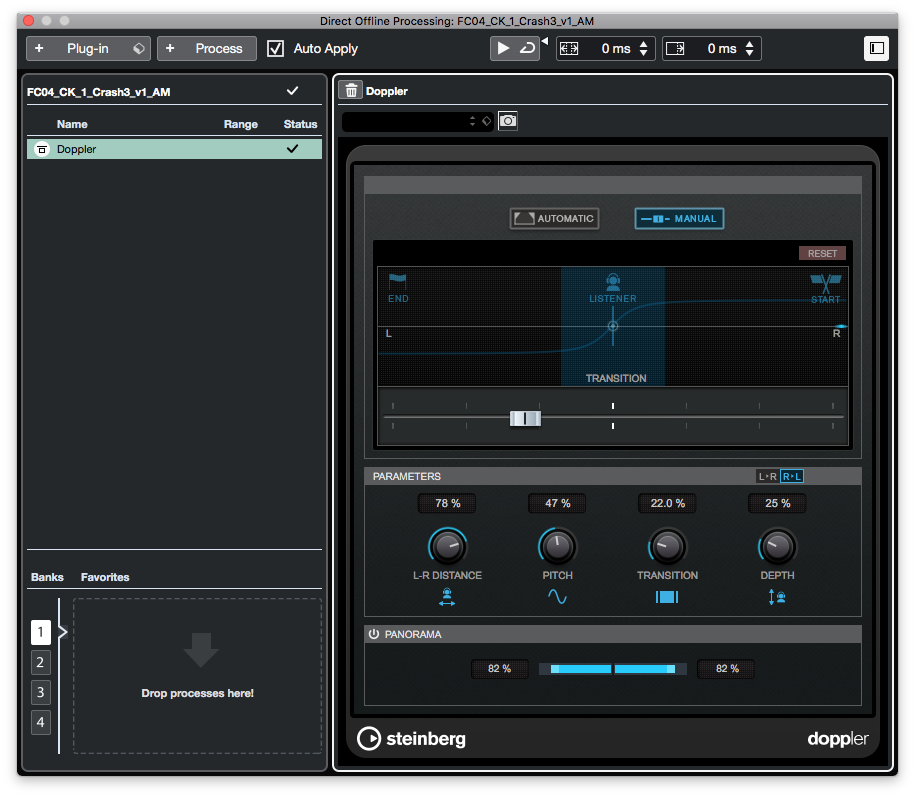Click the preset diamond icon next to the preset field

click(x=487, y=121)
